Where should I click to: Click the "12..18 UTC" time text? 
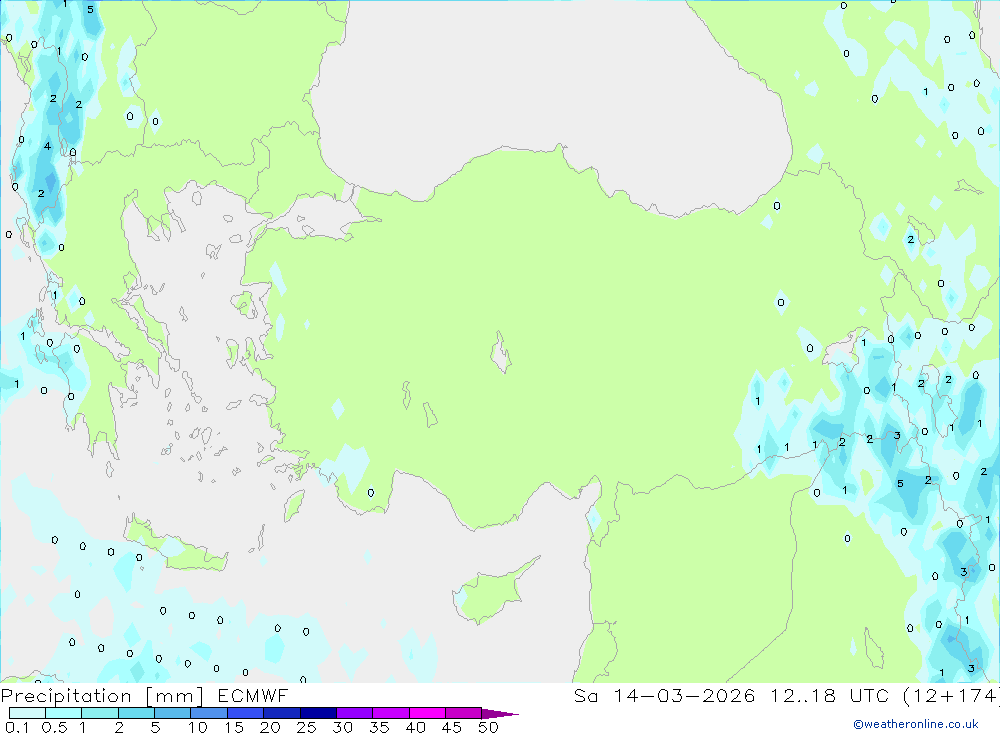click(829, 695)
